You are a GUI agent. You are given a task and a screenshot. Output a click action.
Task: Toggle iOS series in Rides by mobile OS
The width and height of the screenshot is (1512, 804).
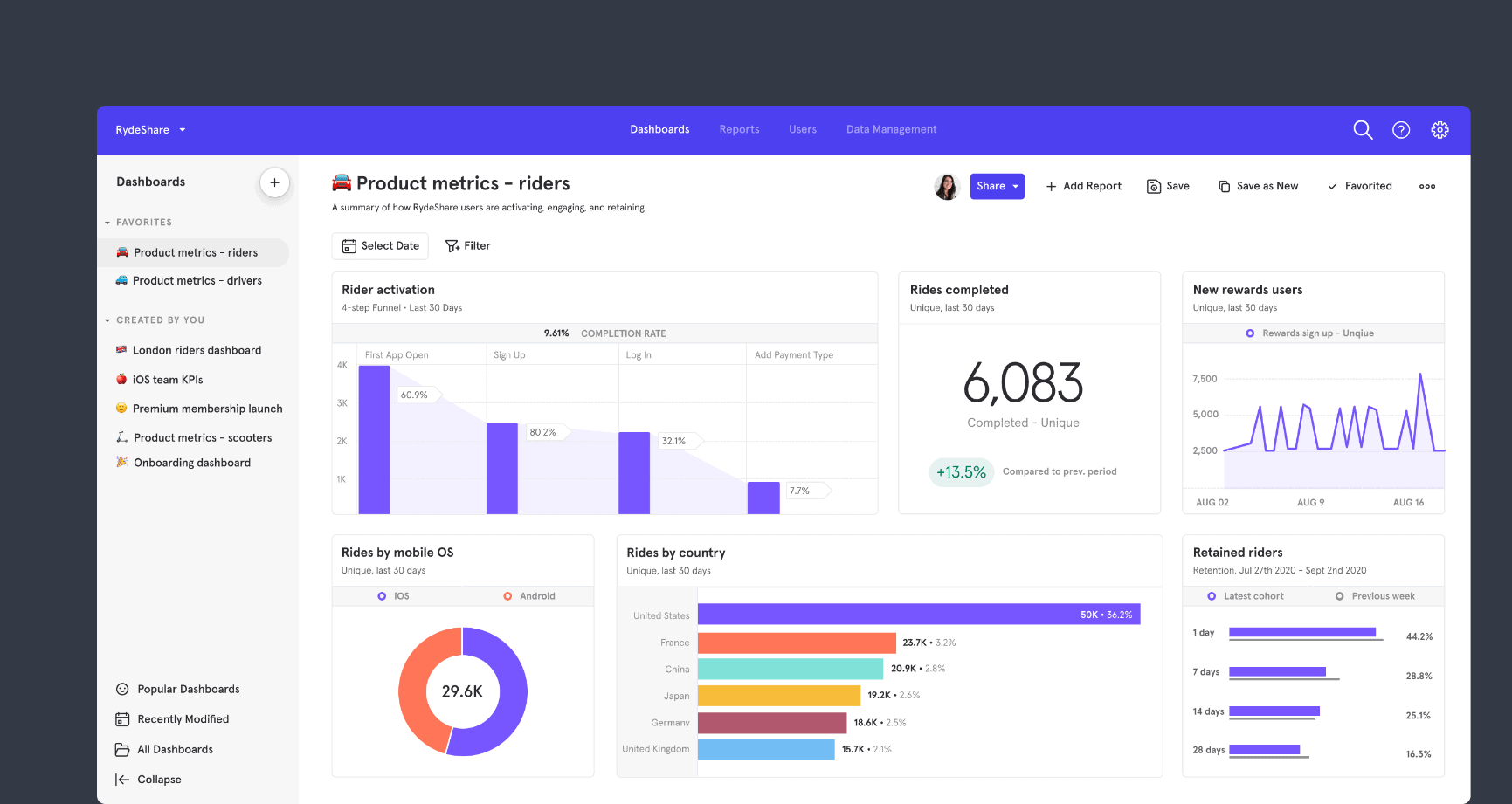click(x=395, y=595)
